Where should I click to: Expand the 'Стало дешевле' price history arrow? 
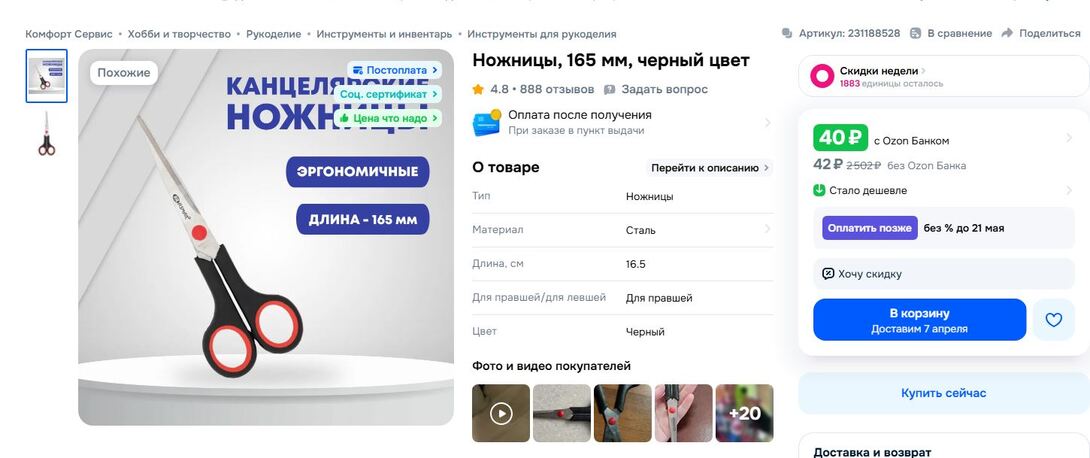point(1068,190)
